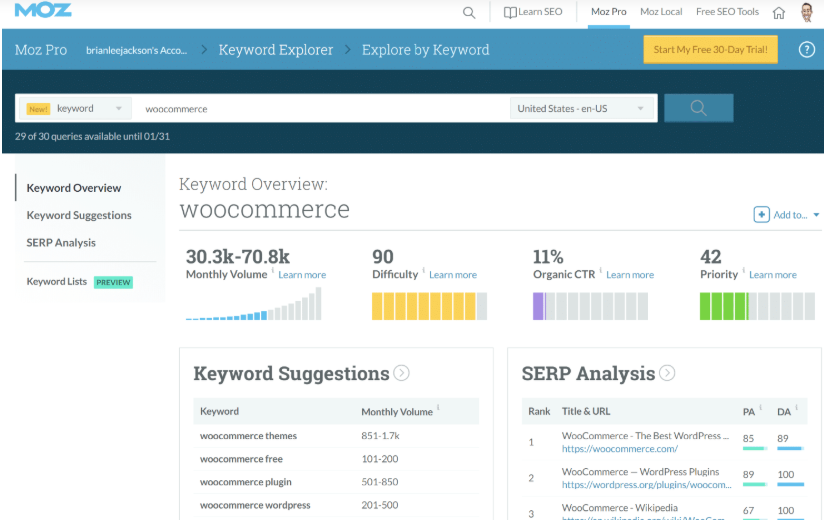Start My Free 30-Day Trial
824x520 pixels.
710,49
